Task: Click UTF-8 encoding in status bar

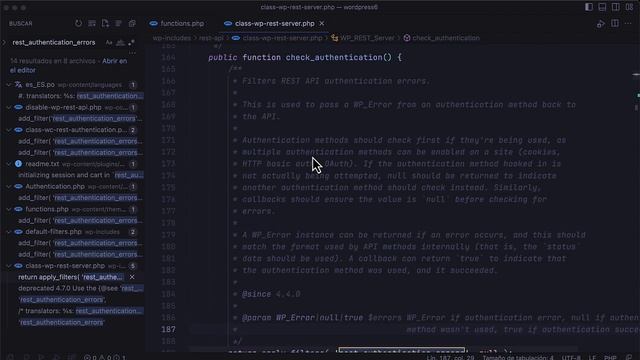Action: [571, 357]
